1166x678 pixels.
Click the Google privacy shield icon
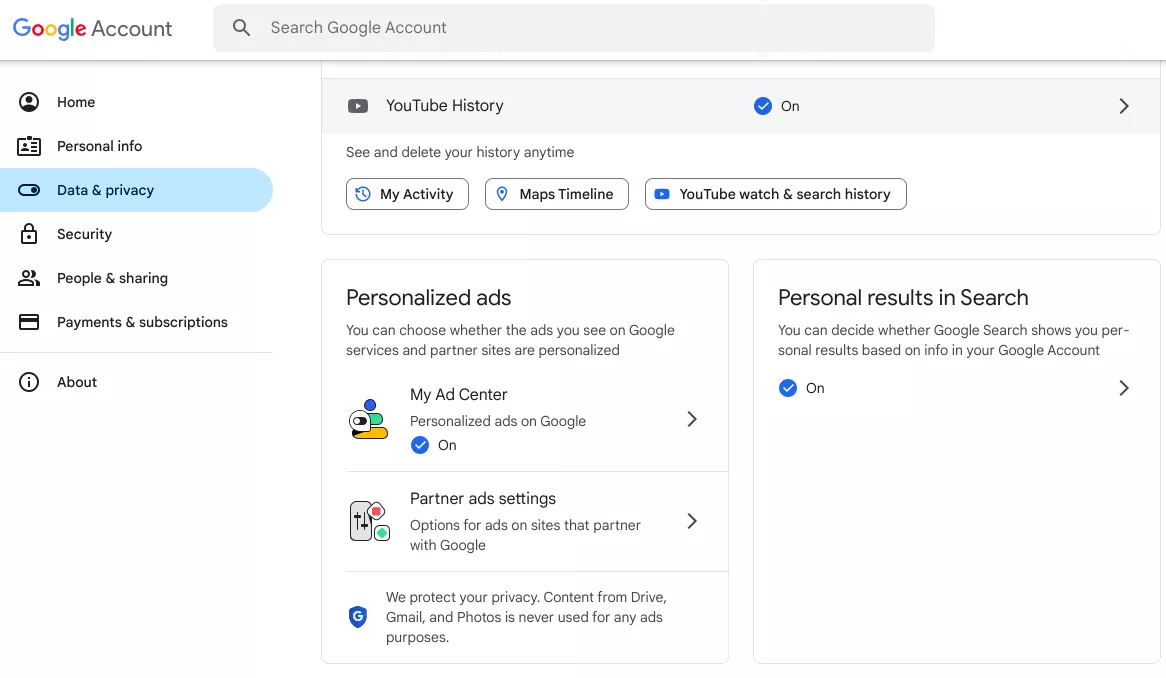(357, 617)
